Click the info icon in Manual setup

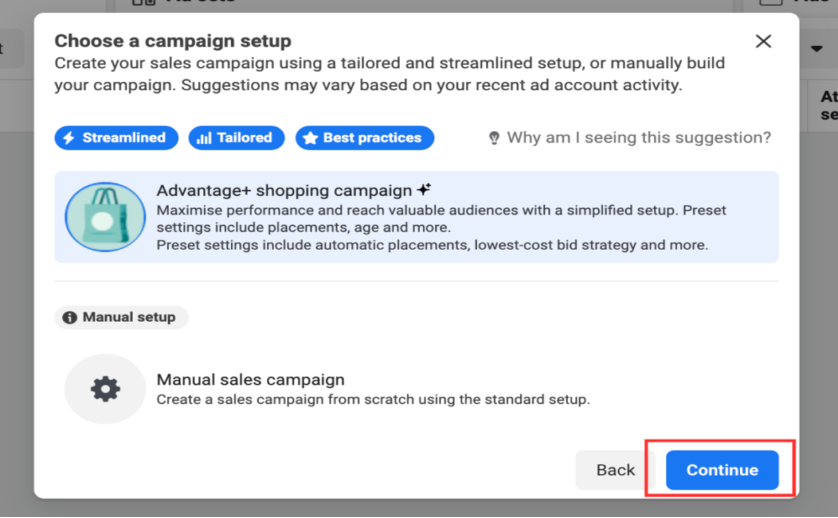[69, 317]
